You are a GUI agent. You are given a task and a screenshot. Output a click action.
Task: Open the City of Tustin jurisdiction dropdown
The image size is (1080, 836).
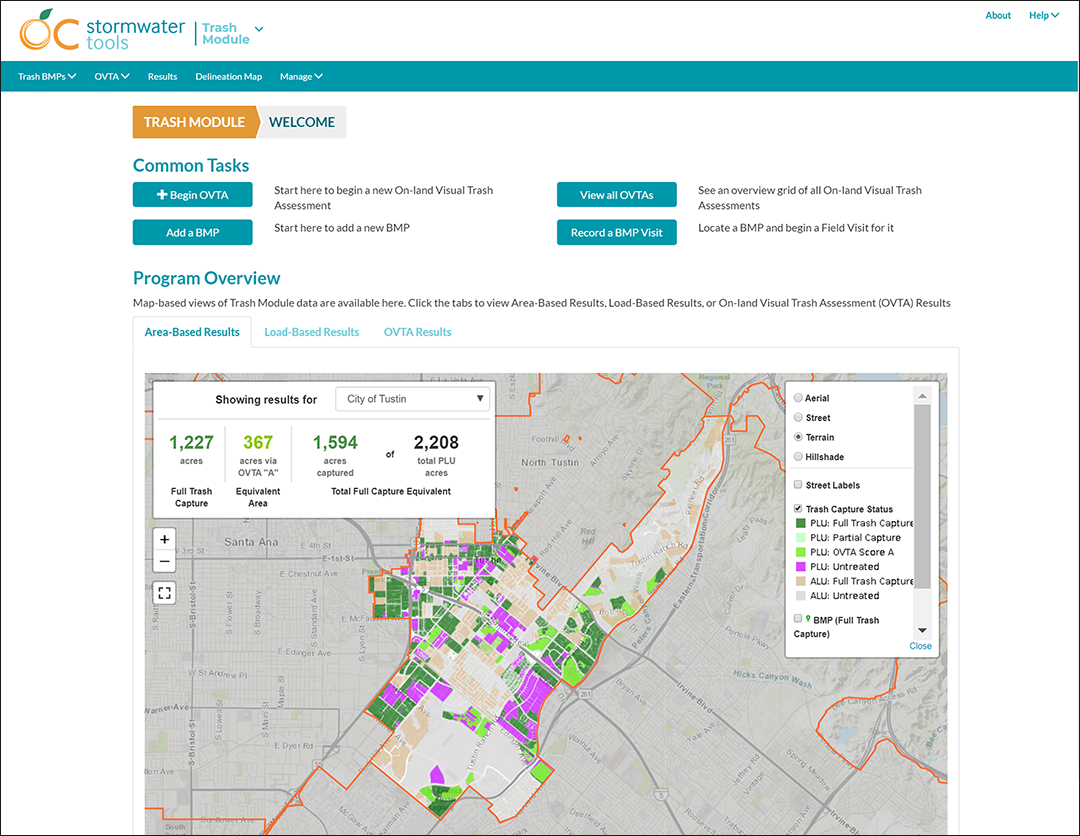[x=413, y=399]
